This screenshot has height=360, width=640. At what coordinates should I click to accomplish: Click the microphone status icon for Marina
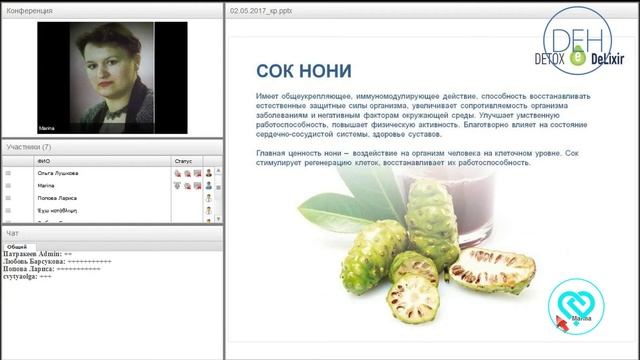(178, 186)
